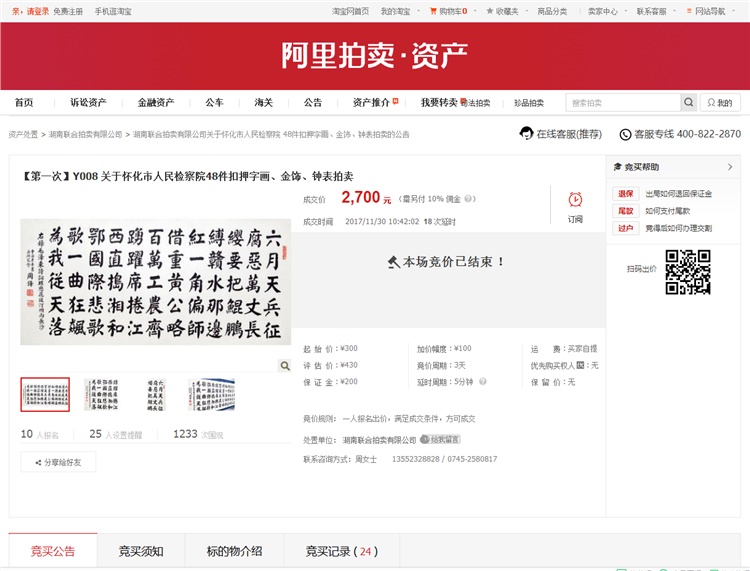Select the 首页 navigation item
Image resolution: width=750 pixels, height=571 pixels.
pyautogui.click(x=24, y=102)
